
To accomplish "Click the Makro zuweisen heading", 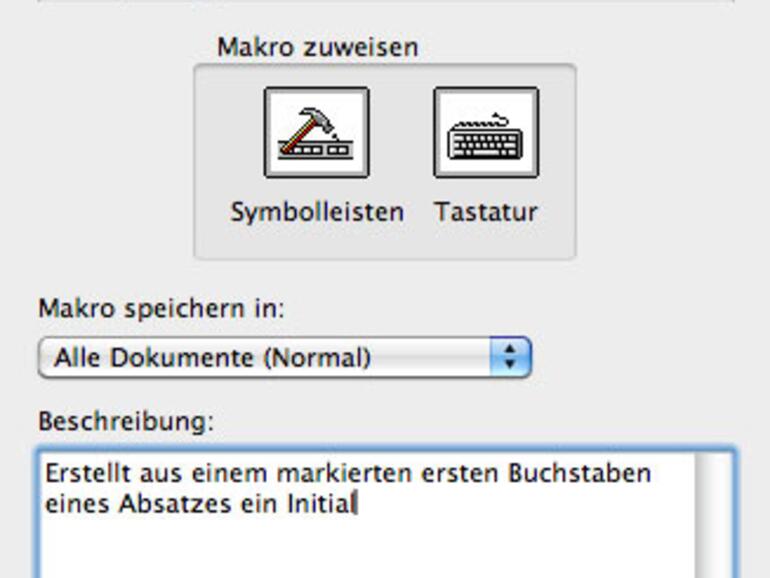I will (317, 47).
